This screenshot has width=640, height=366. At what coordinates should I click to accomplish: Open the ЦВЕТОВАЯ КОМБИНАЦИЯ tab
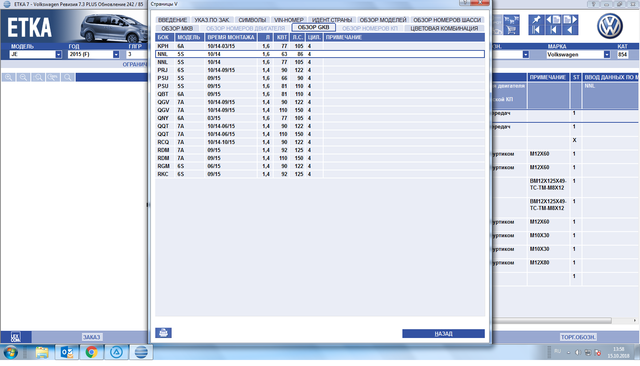tap(444, 28)
